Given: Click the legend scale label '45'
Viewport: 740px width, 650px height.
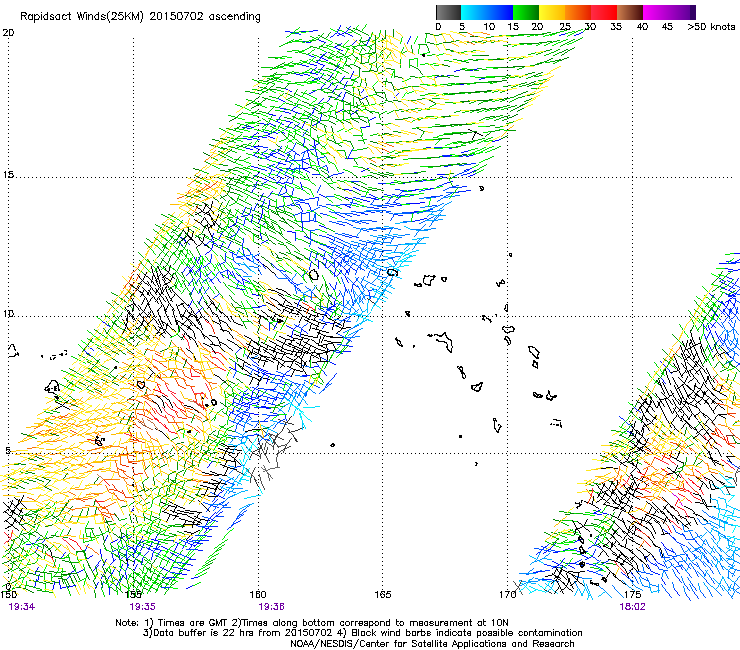Looking at the screenshot, I should (667, 27).
